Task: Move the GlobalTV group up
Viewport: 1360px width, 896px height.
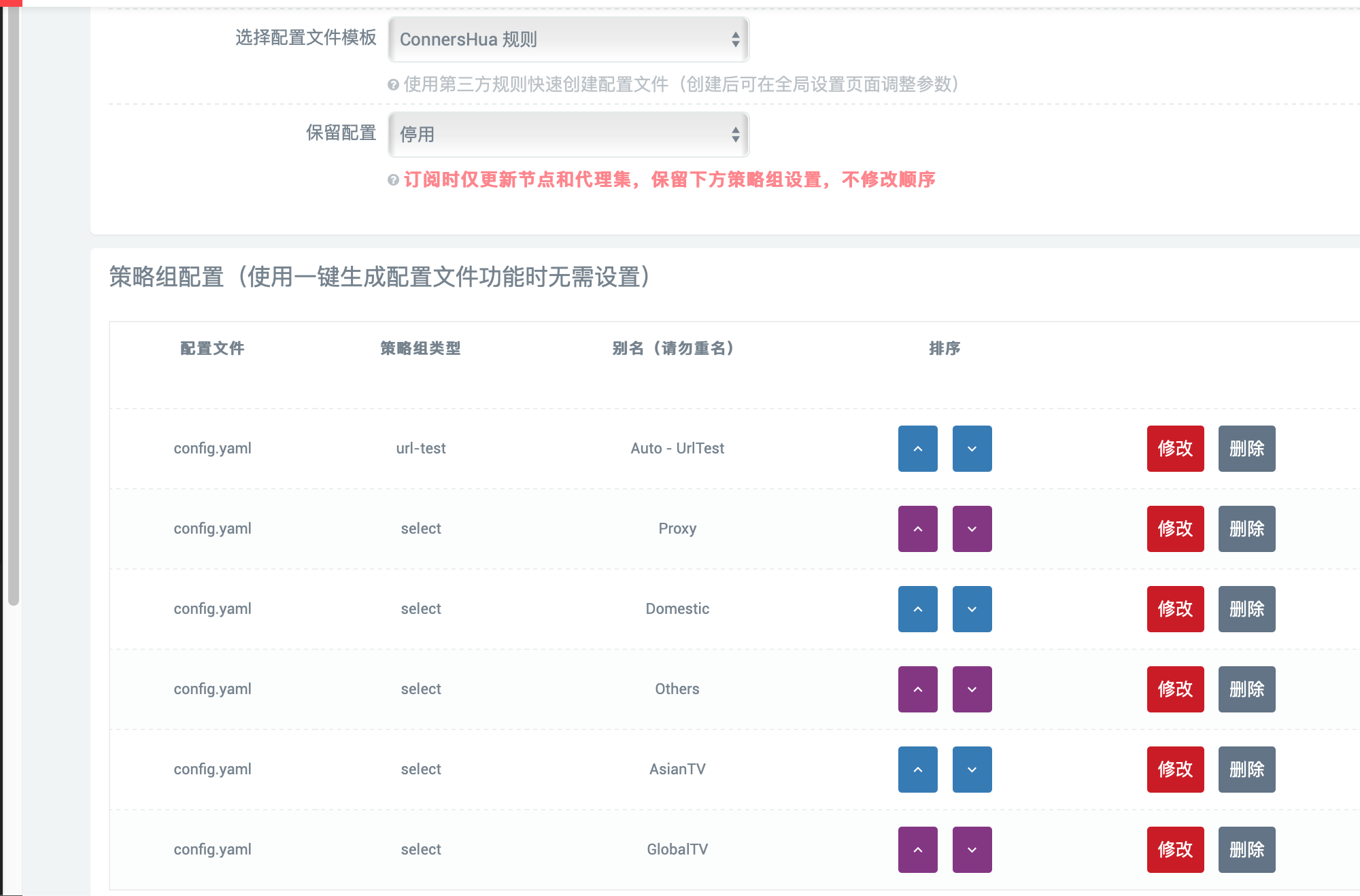Action: coord(917,849)
